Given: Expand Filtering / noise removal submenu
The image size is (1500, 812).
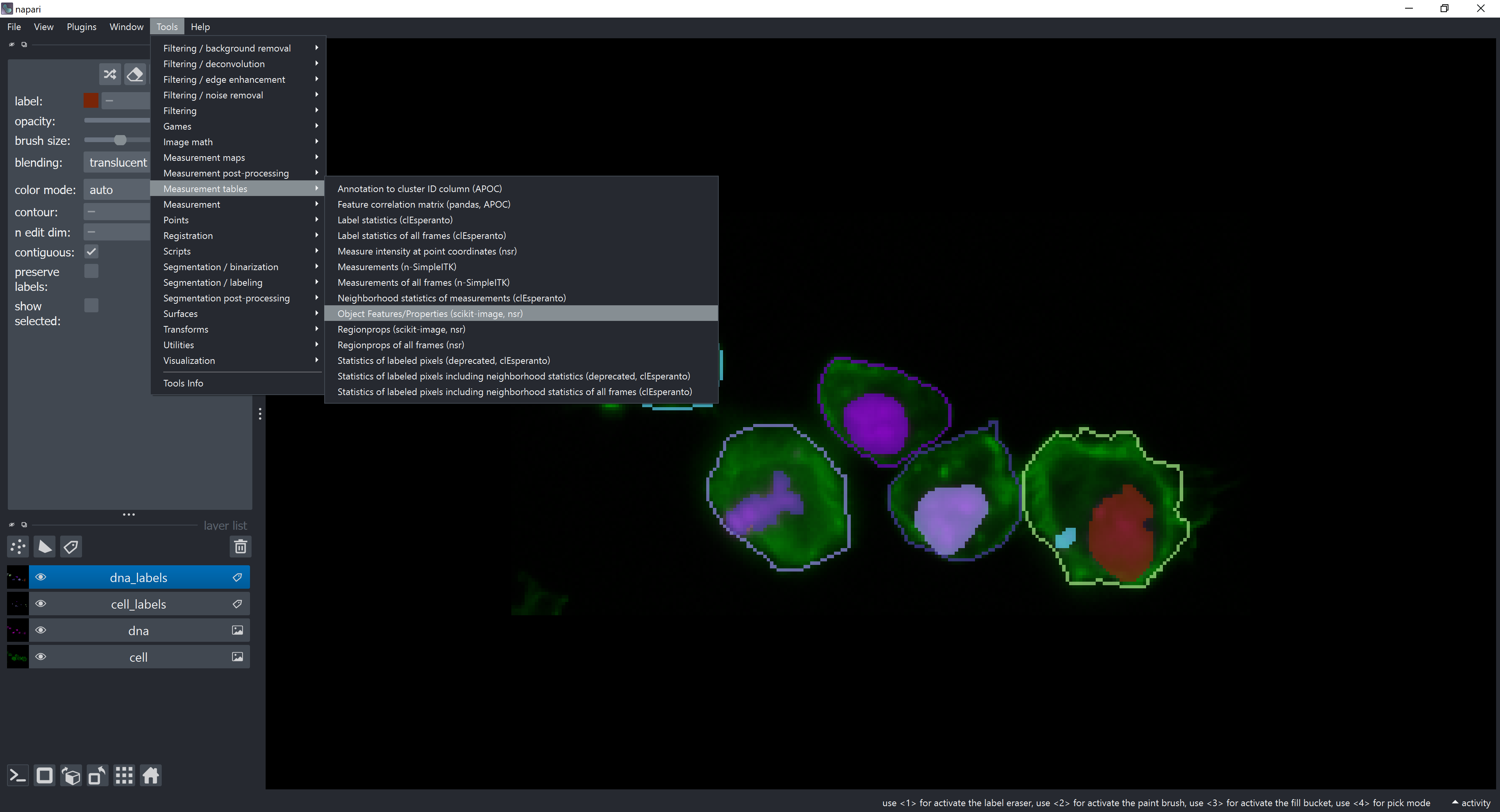Looking at the screenshot, I should [x=237, y=95].
